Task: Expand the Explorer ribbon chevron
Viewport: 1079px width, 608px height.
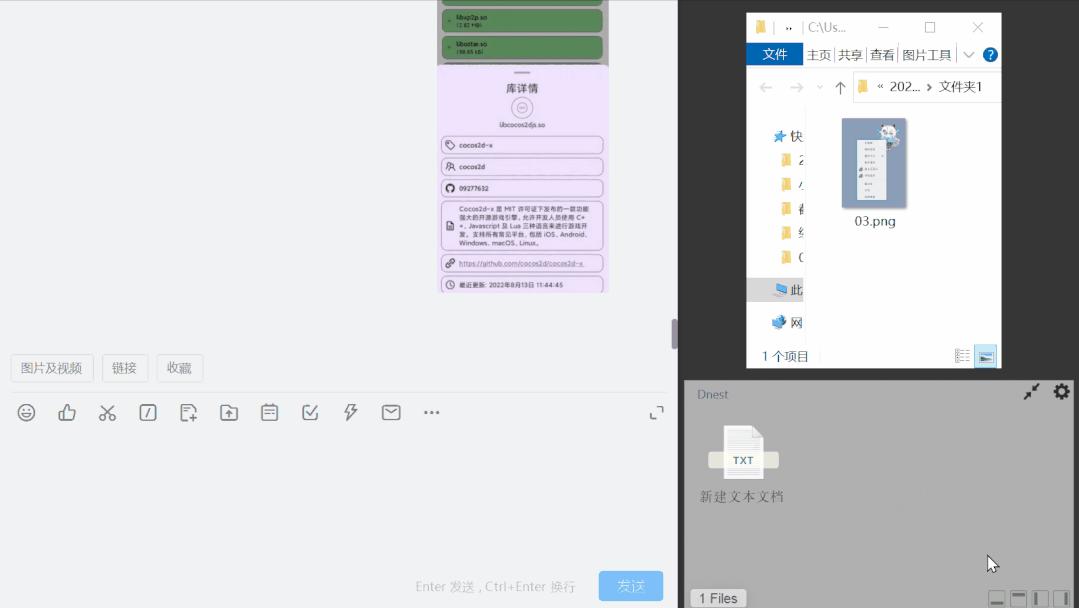Action: pos(968,55)
